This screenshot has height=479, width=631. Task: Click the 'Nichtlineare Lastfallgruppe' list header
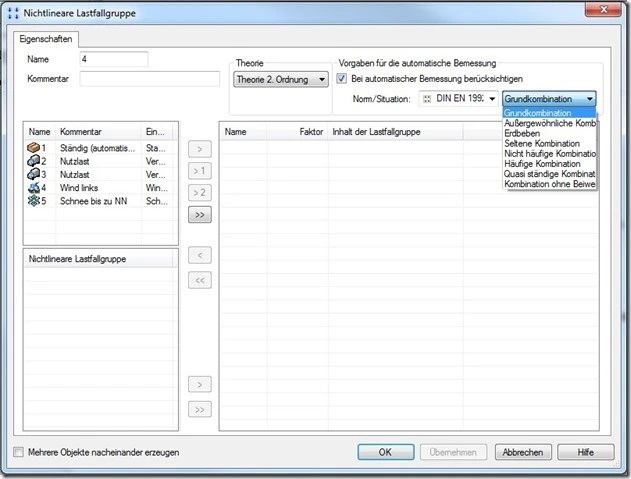coord(99,259)
